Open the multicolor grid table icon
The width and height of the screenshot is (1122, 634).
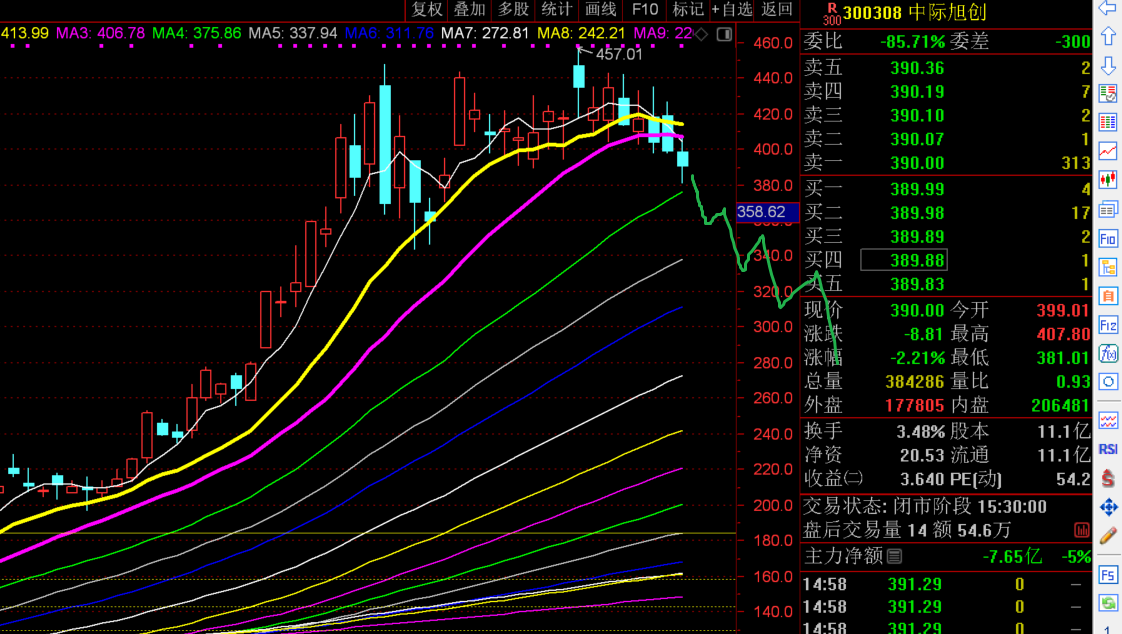1108,122
